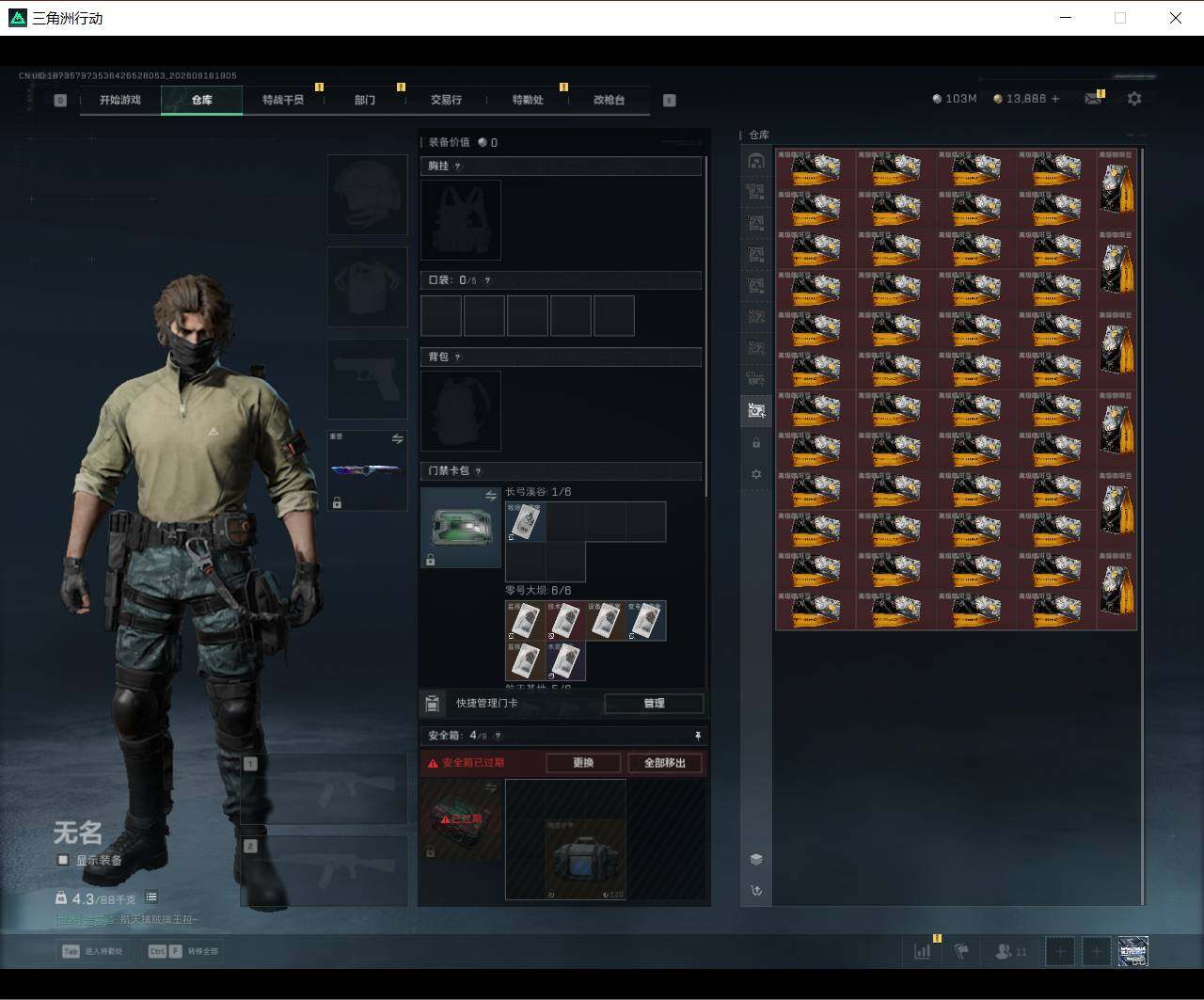Expand the weight detail list icon
Image resolution: width=1204 pixels, height=1000 pixels.
[x=151, y=897]
